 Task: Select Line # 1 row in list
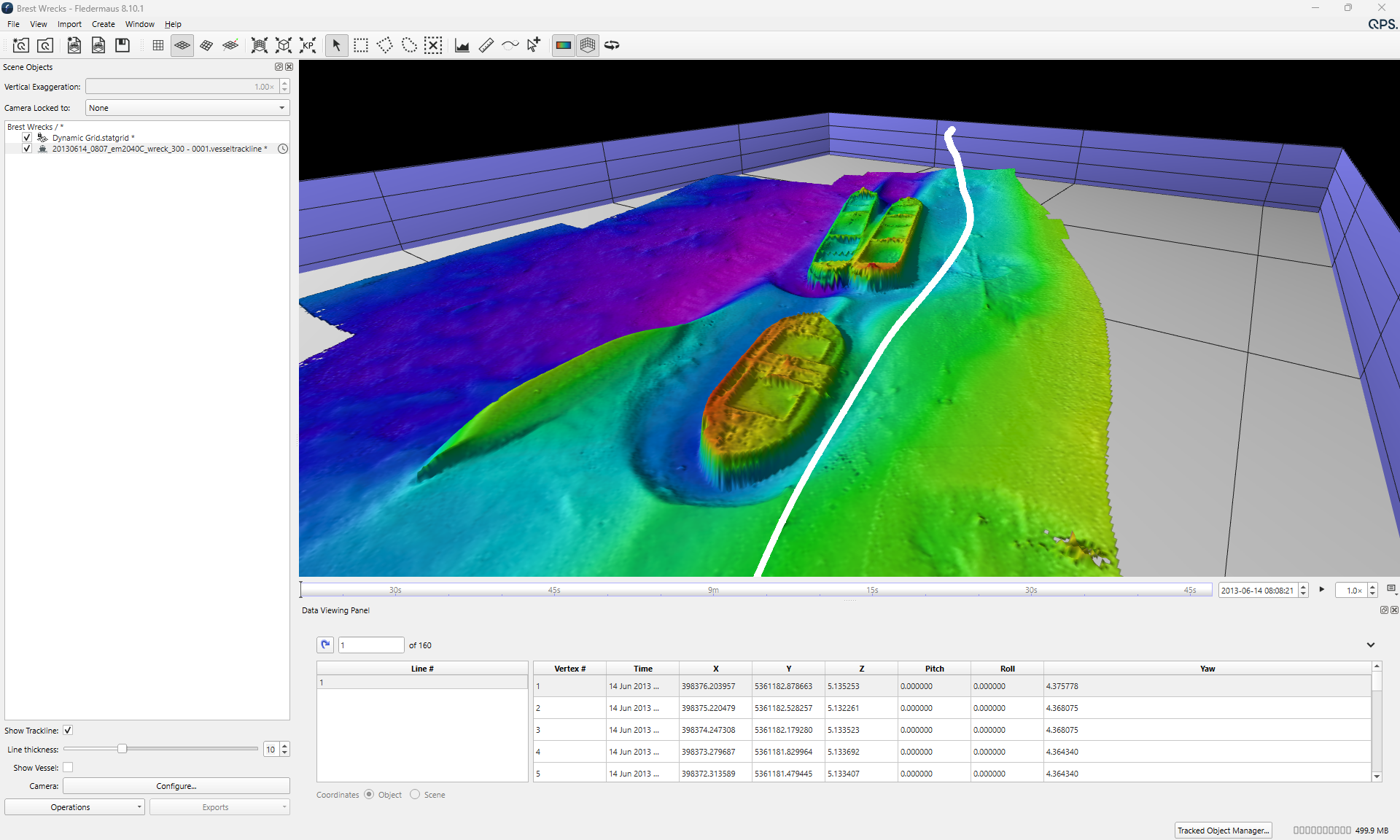(x=422, y=682)
